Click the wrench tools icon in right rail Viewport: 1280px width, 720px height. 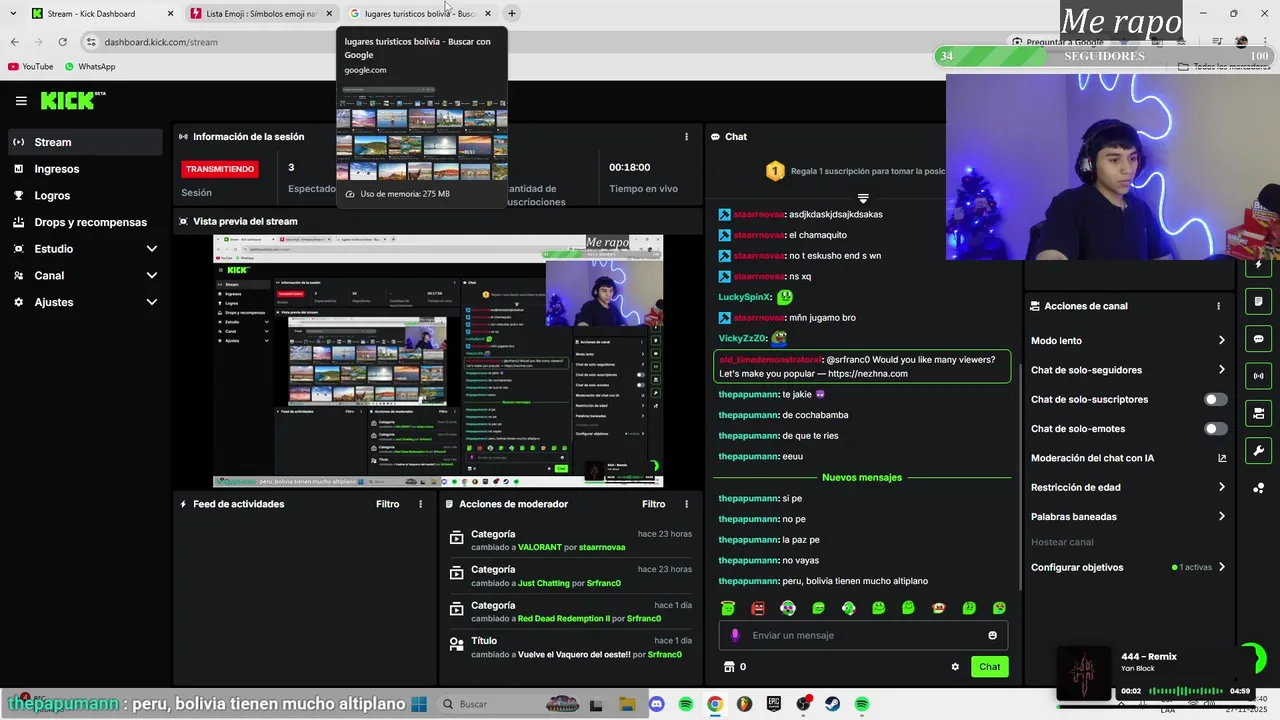(1258, 450)
